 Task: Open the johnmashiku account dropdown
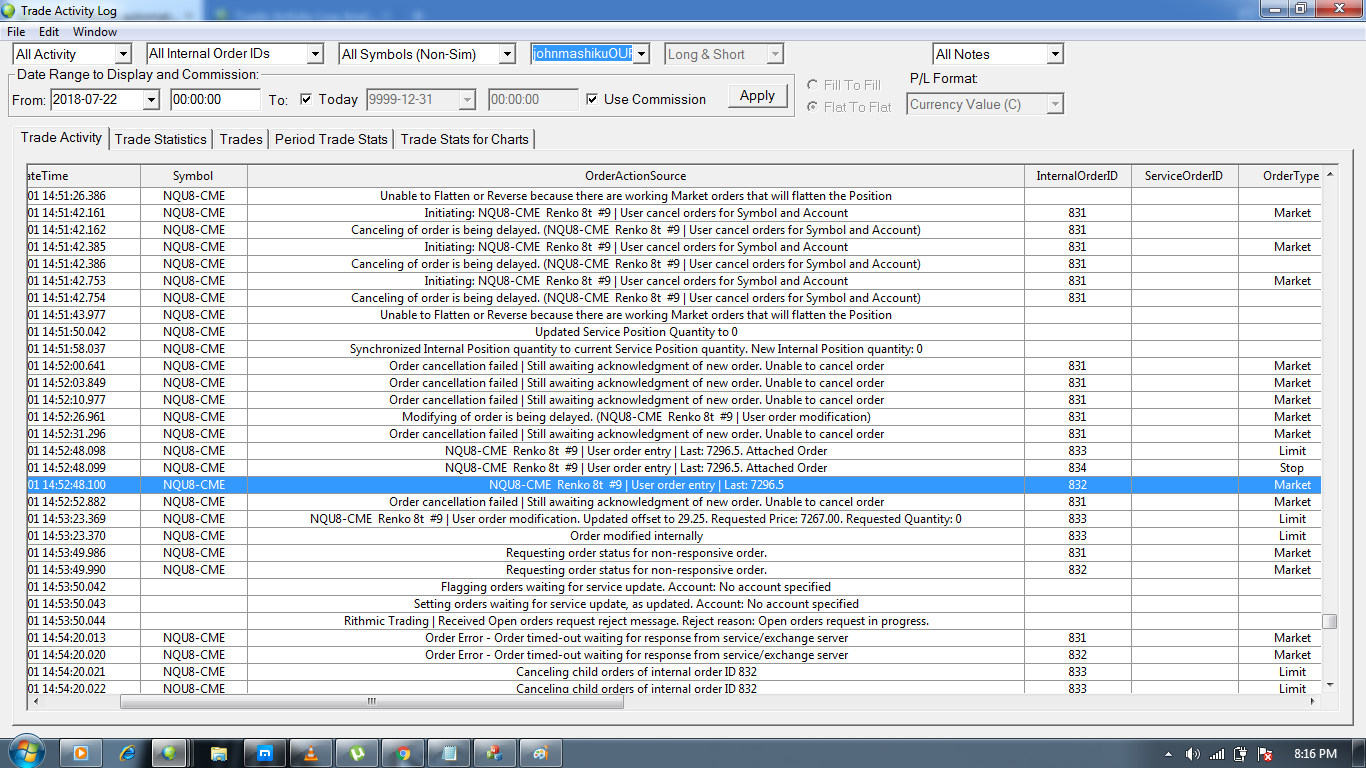(641, 54)
